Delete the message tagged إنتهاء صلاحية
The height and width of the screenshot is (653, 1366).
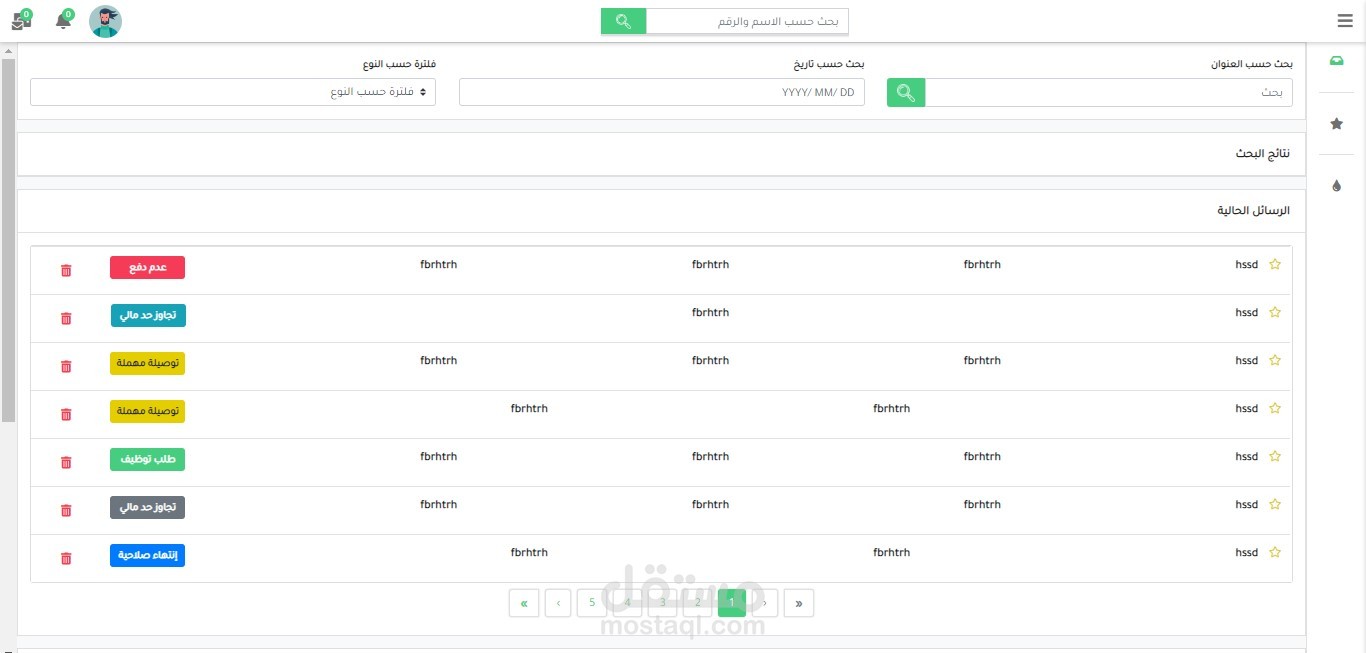coord(66,558)
